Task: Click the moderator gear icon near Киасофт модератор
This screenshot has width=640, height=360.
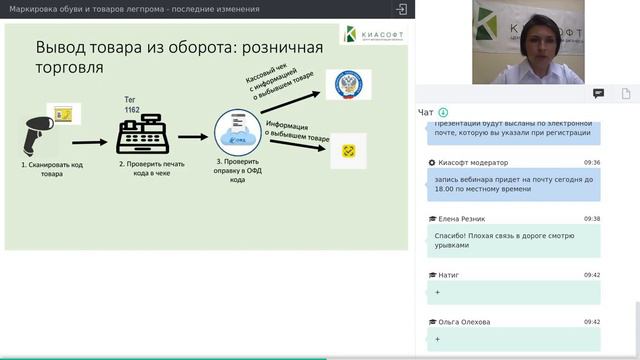Action: point(432,162)
